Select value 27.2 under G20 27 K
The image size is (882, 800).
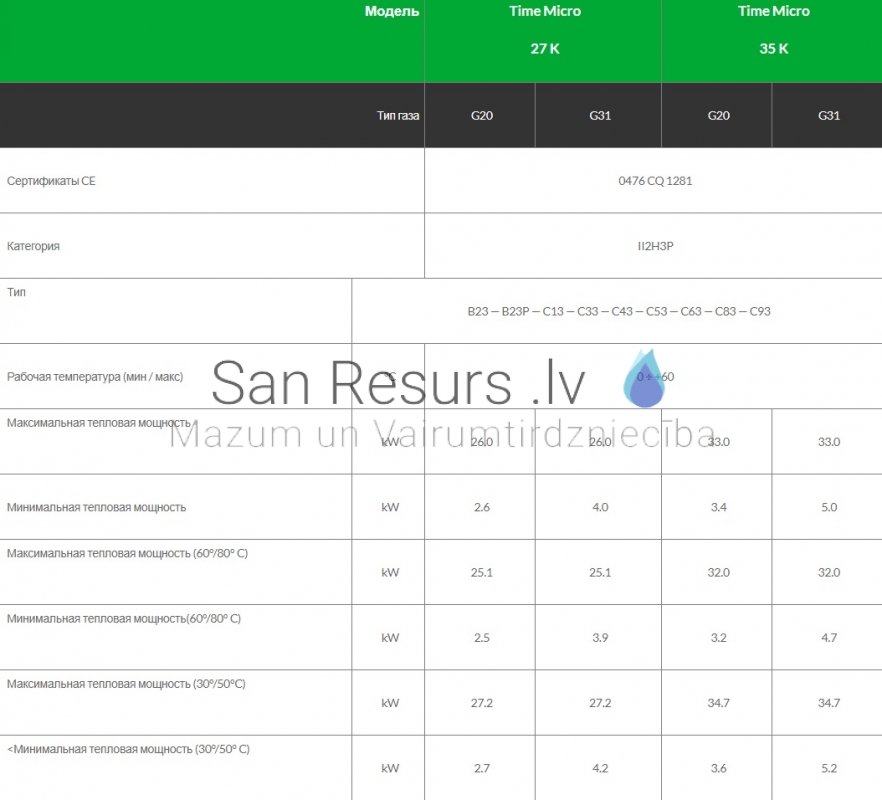point(482,703)
